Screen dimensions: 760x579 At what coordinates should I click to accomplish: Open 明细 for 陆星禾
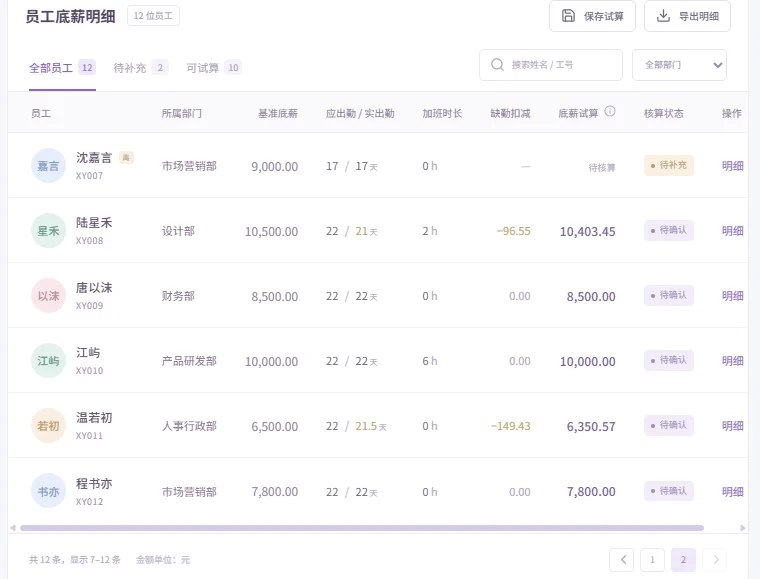point(732,231)
